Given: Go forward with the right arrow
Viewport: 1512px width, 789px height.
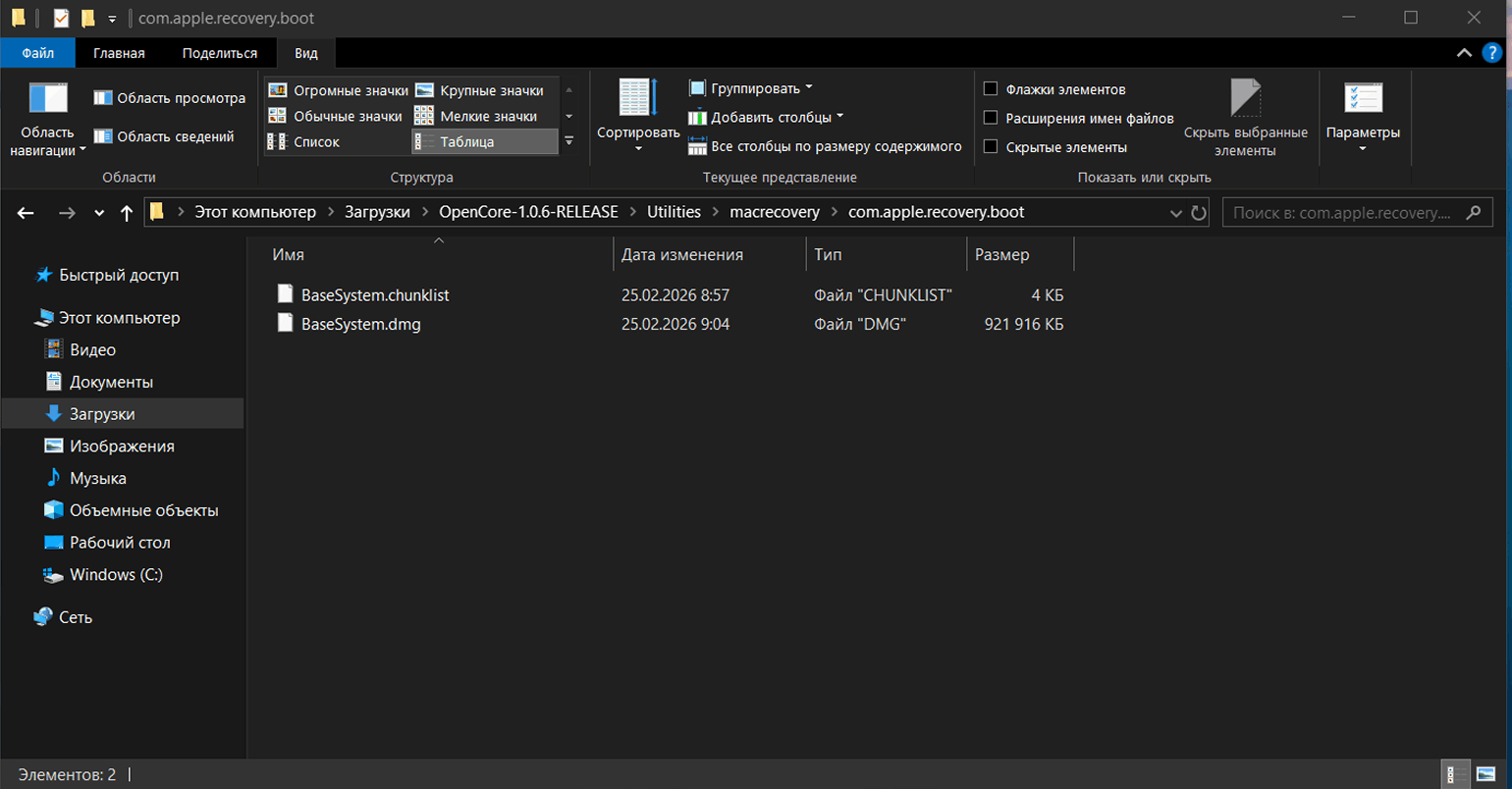Looking at the screenshot, I should coord(67,213).
